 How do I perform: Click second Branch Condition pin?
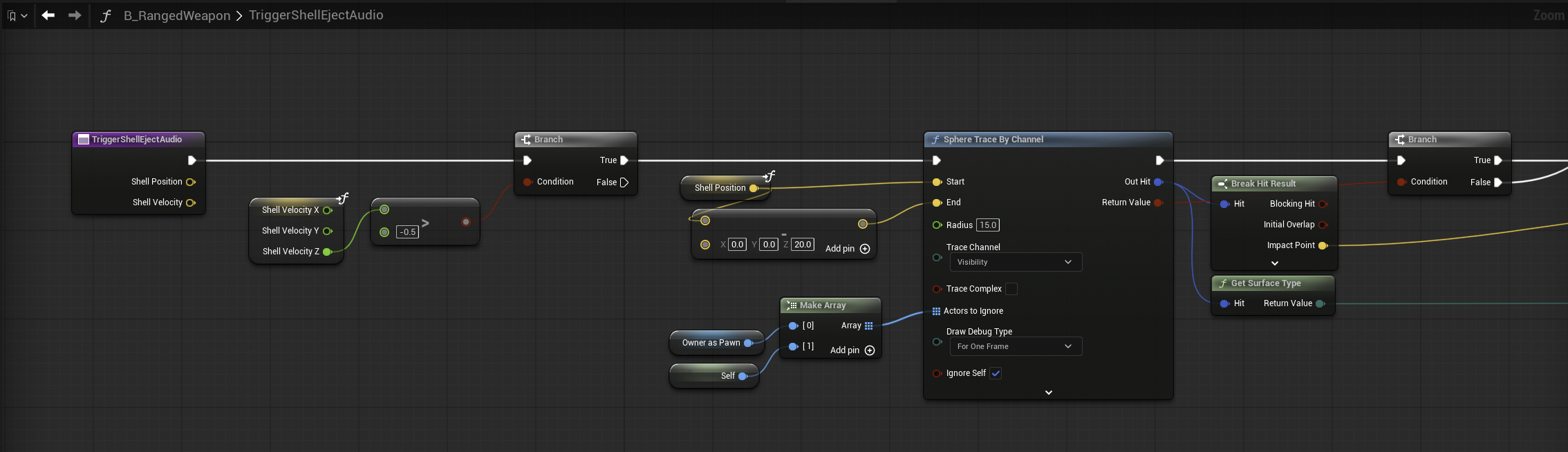(x=1401, y=182)
